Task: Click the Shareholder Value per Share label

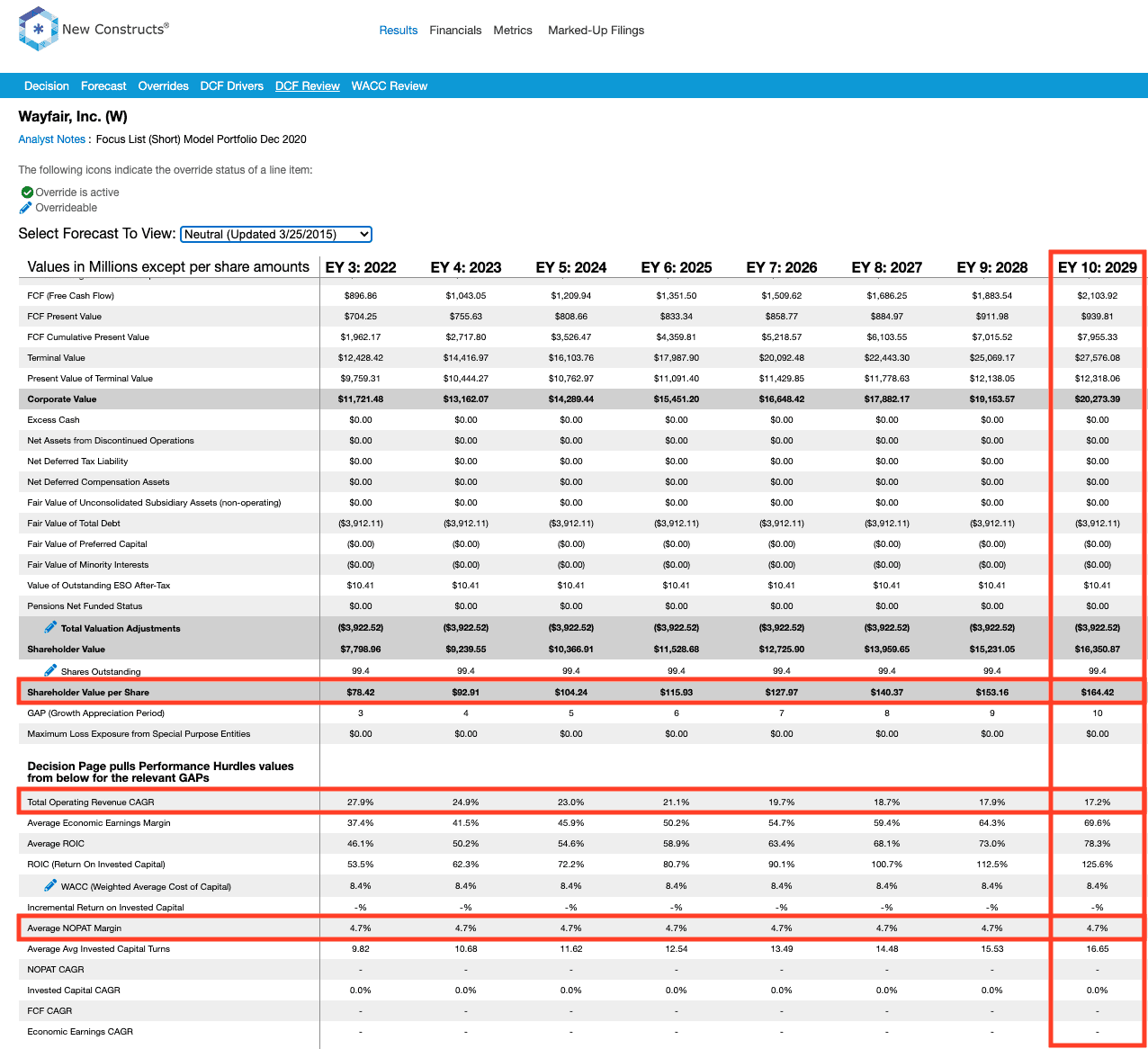Action: [88, 693]
